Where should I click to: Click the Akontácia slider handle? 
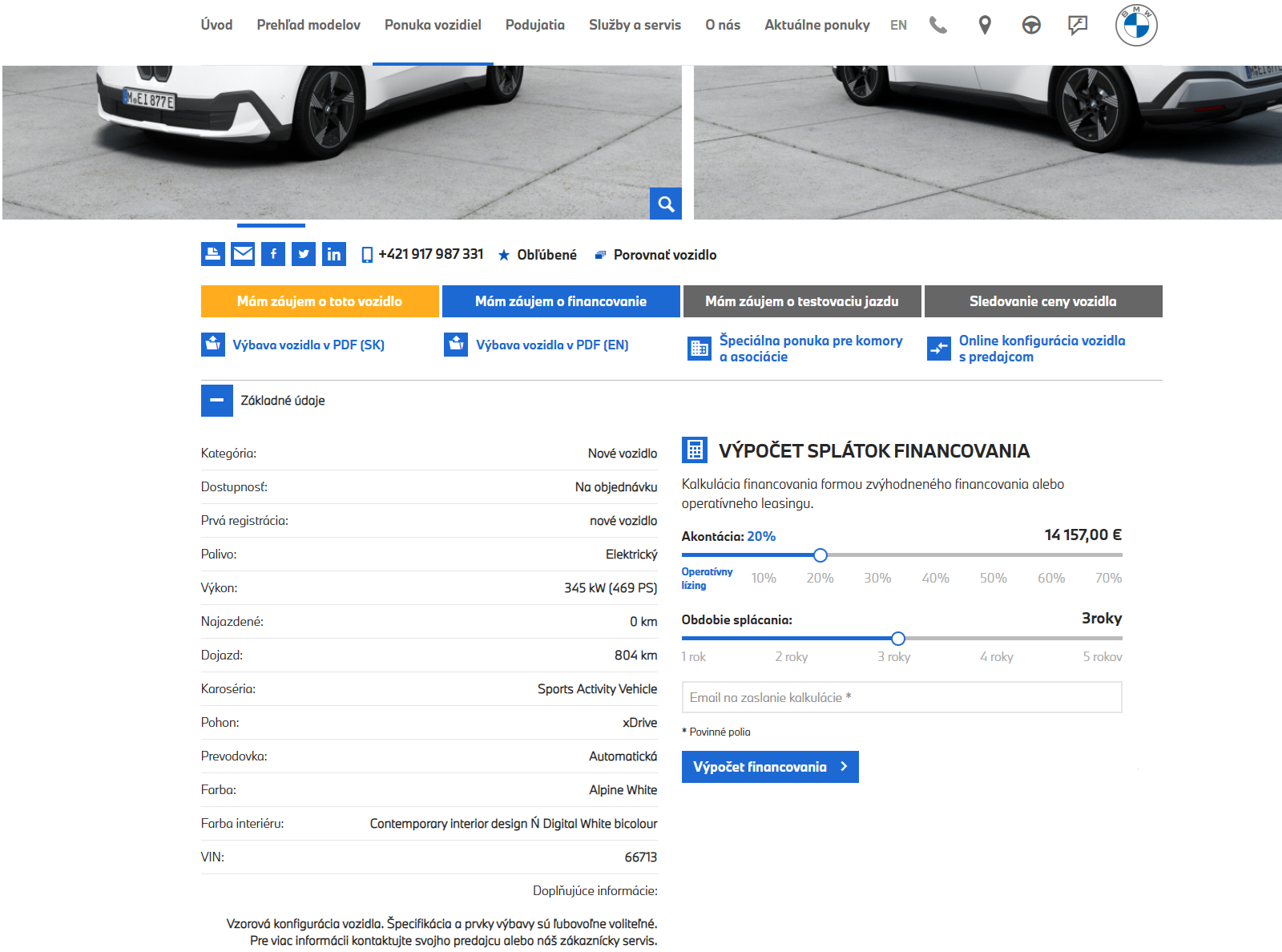point(820,555)
